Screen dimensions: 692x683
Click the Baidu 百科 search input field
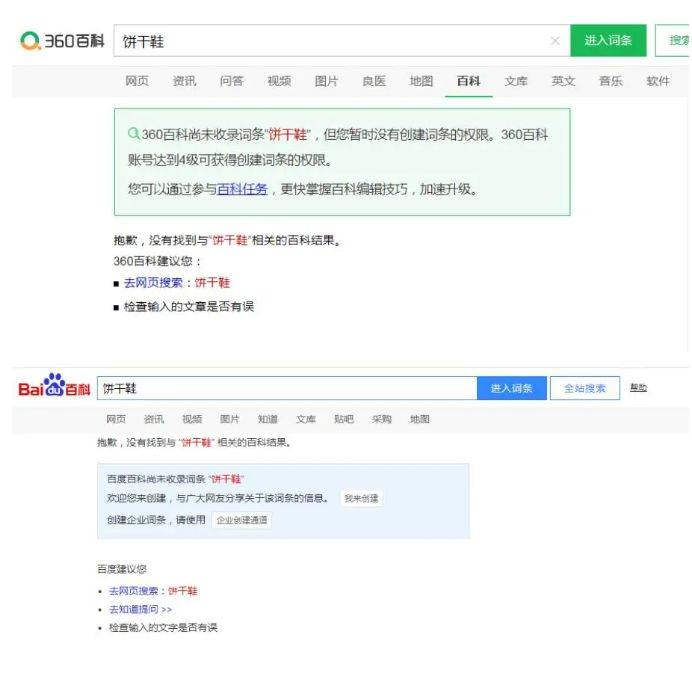coord(287,388)
